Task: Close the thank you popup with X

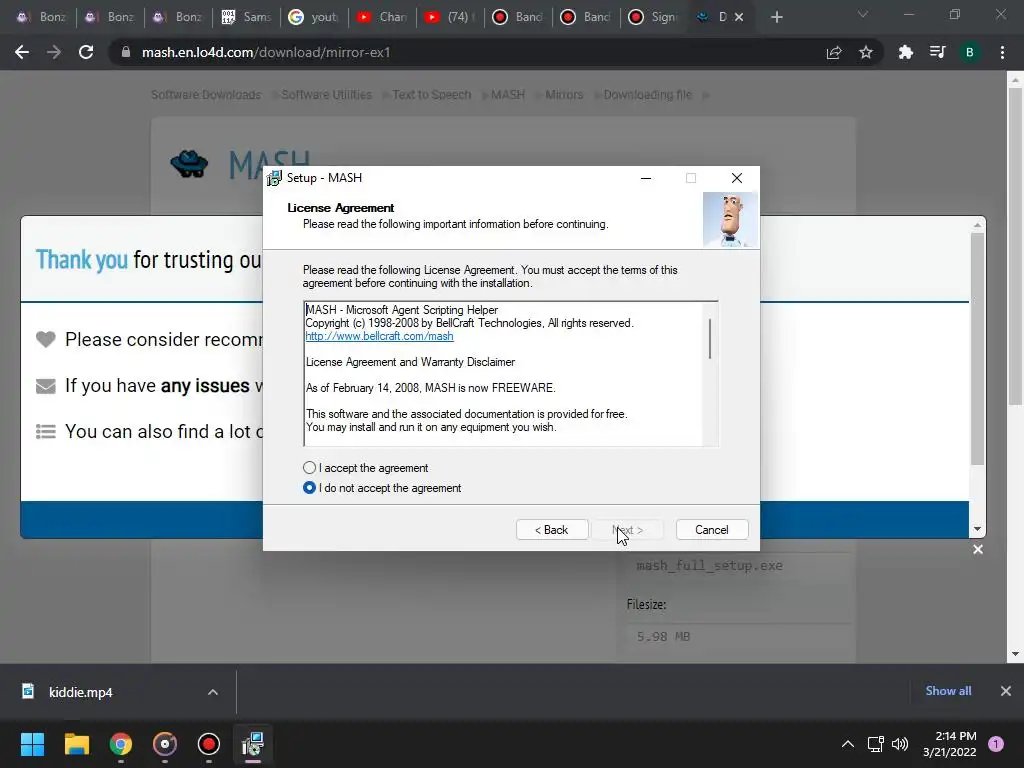Action: (x=978, y=549)
